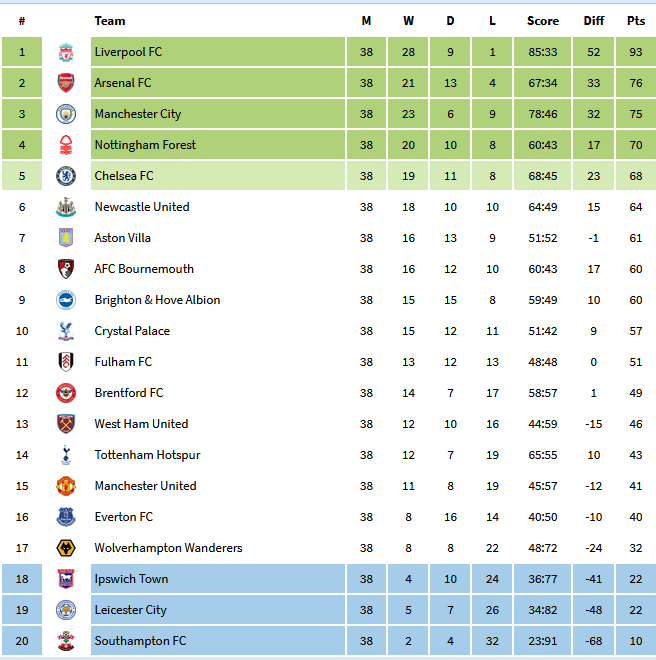Click the Pts column header
Image resolution: width=656 pixels, height=660 pixels.
pos(636,21)
